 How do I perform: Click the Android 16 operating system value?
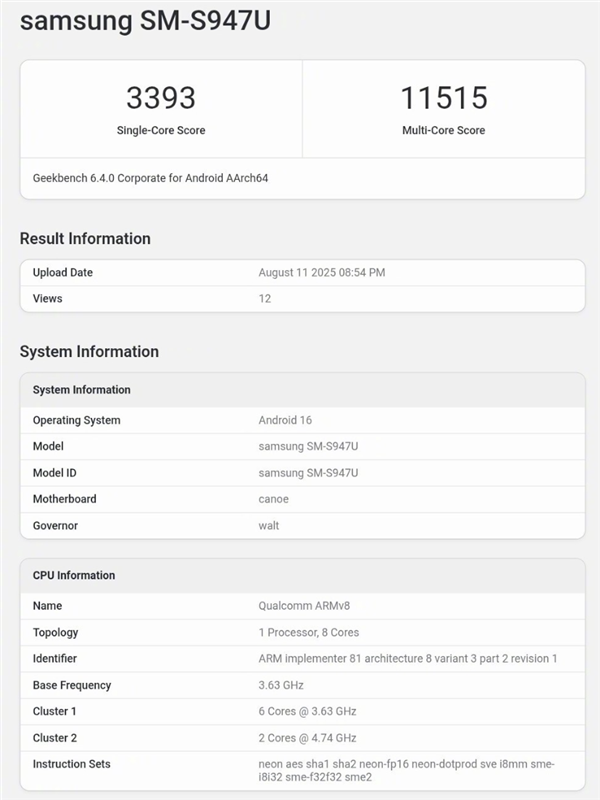[285, 420]
